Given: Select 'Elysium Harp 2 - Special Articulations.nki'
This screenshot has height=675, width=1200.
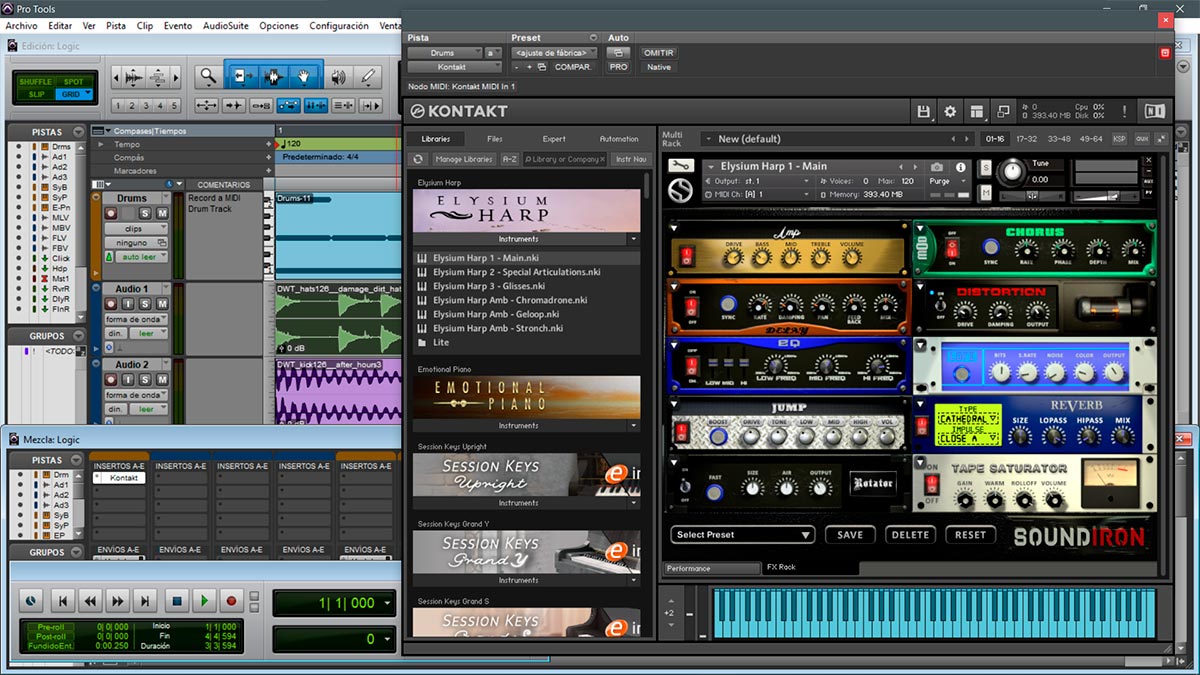Looking at the screenshot, I should pos(517,272).
